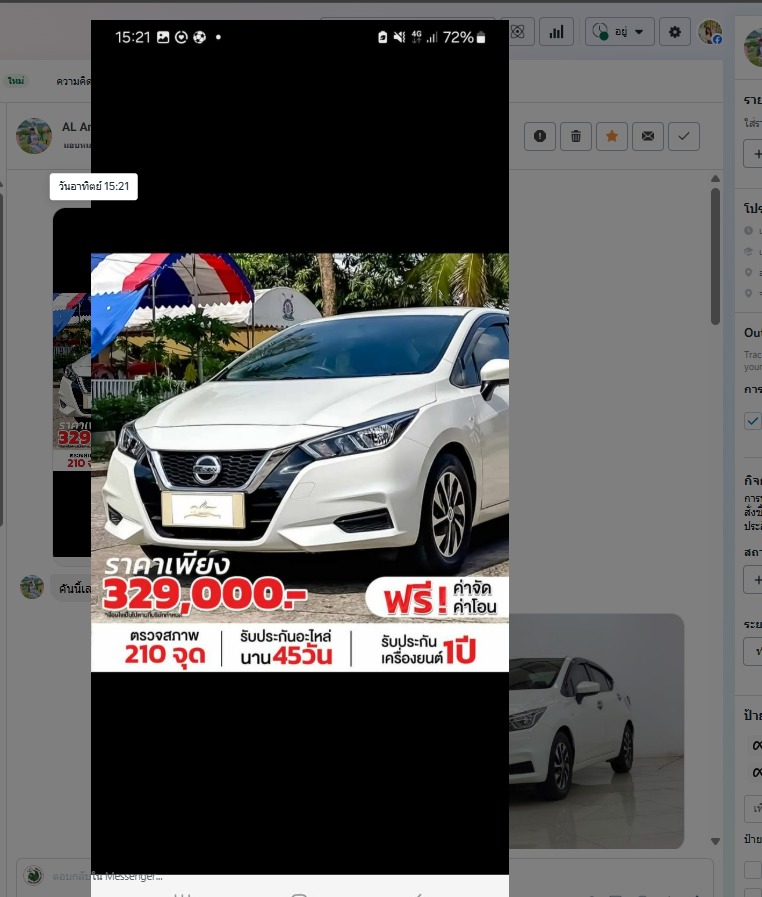The image size is (762, 897).
Task: Open the atom-shaped automation icon
Action: click(519, 32)
